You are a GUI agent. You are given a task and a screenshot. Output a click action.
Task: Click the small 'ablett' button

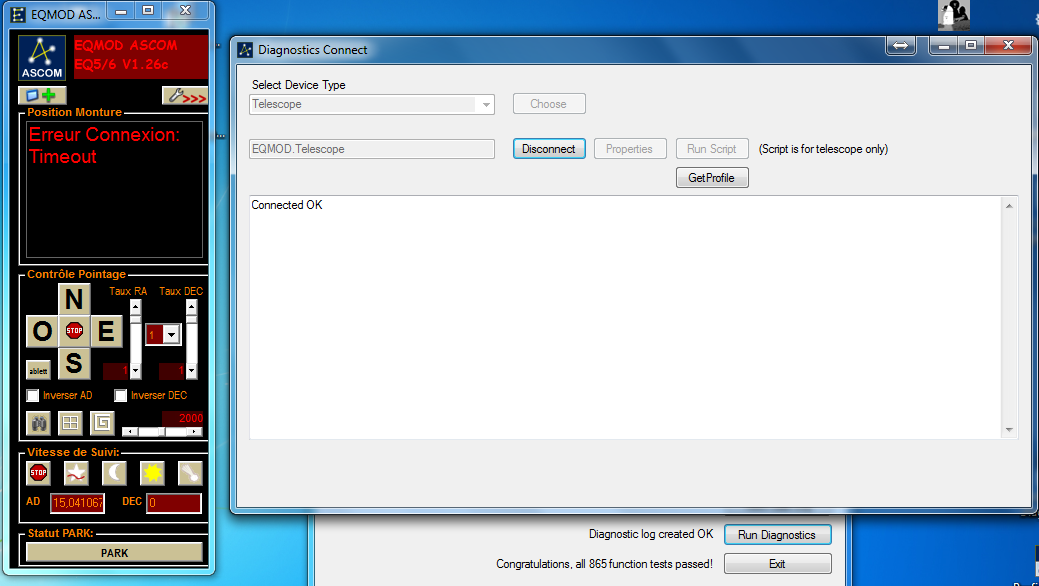click(38, 371)
